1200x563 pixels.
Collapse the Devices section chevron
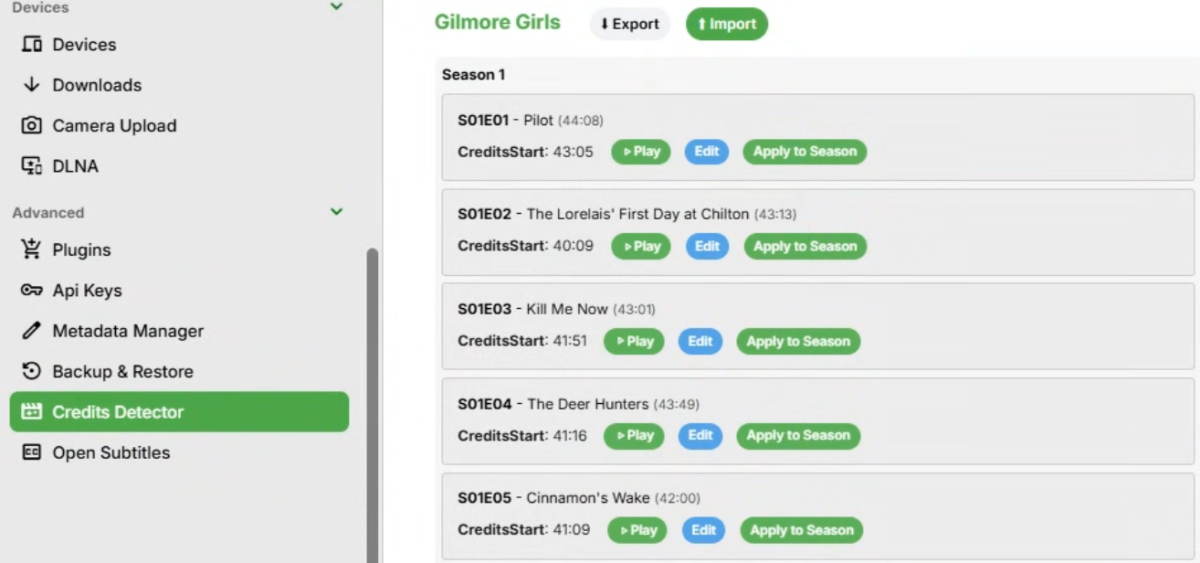(337, 7)
